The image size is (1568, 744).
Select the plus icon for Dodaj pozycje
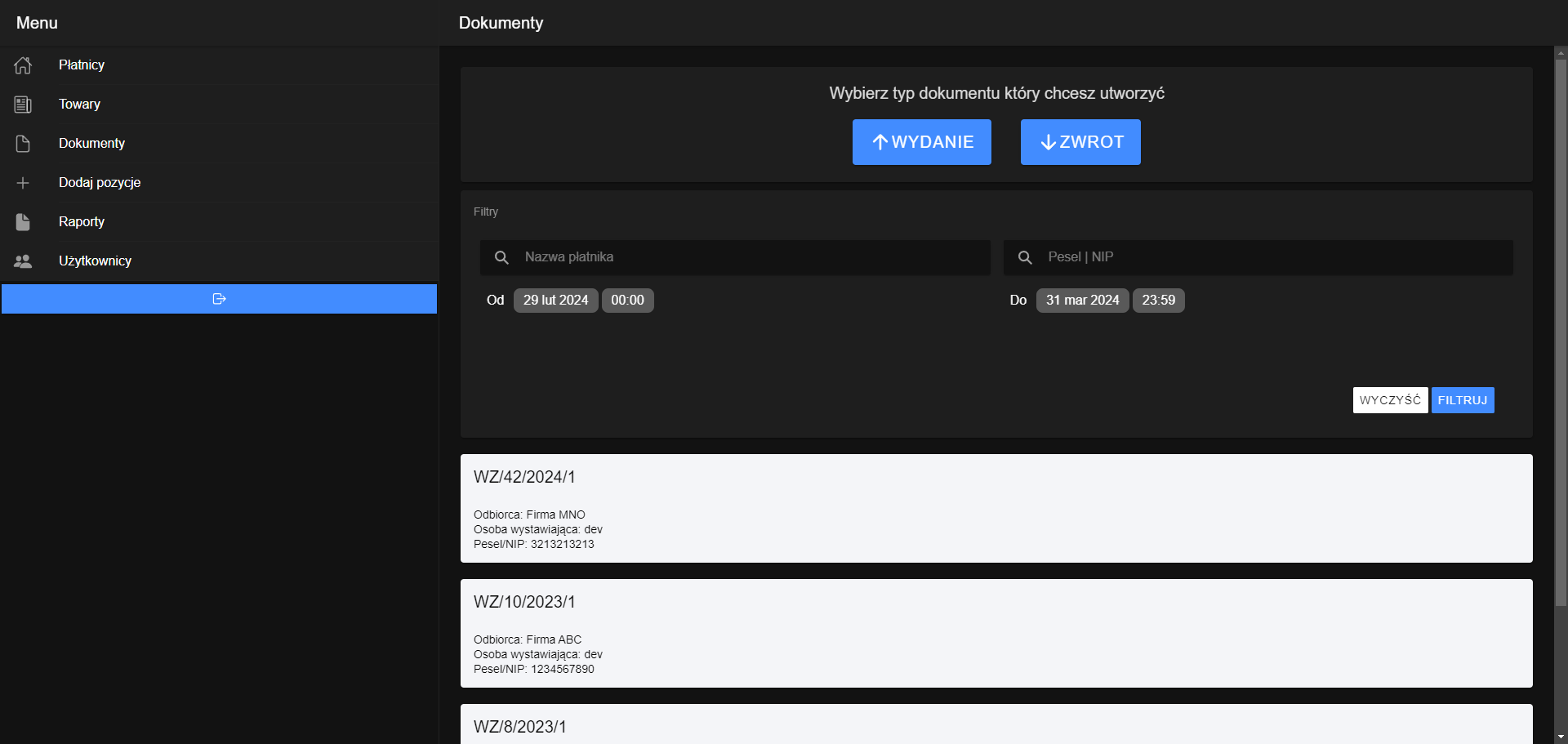coord(22,183)
